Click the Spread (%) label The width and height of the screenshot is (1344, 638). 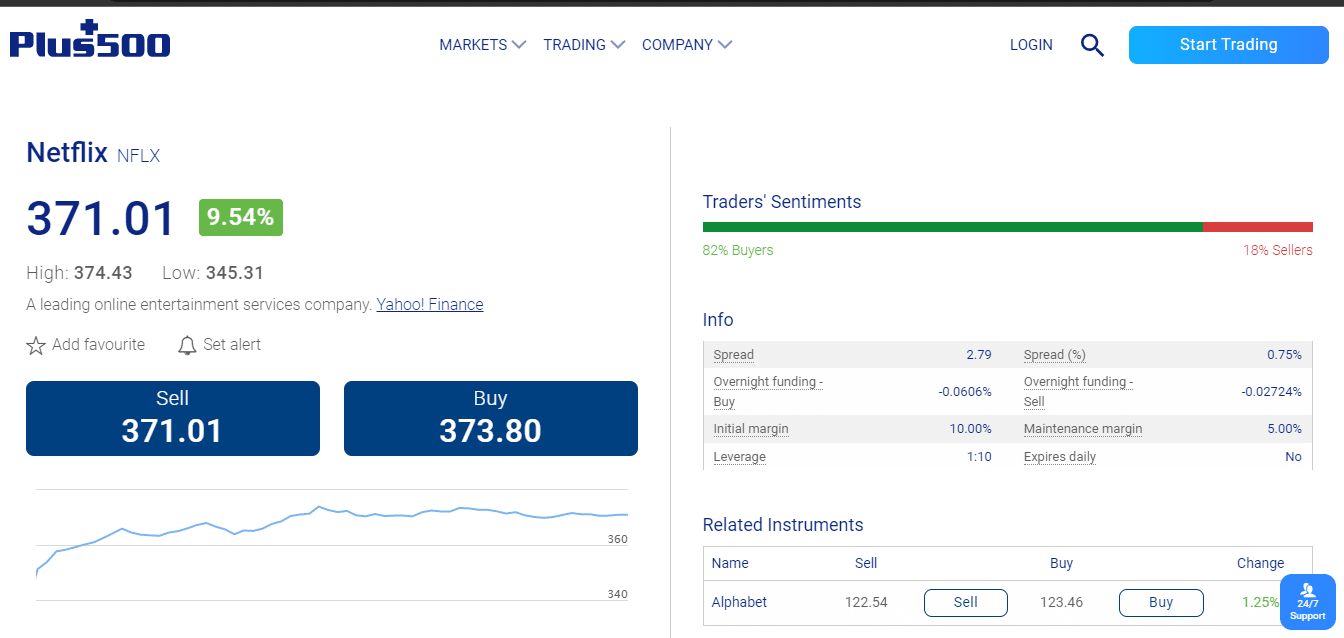[1055, 355]
